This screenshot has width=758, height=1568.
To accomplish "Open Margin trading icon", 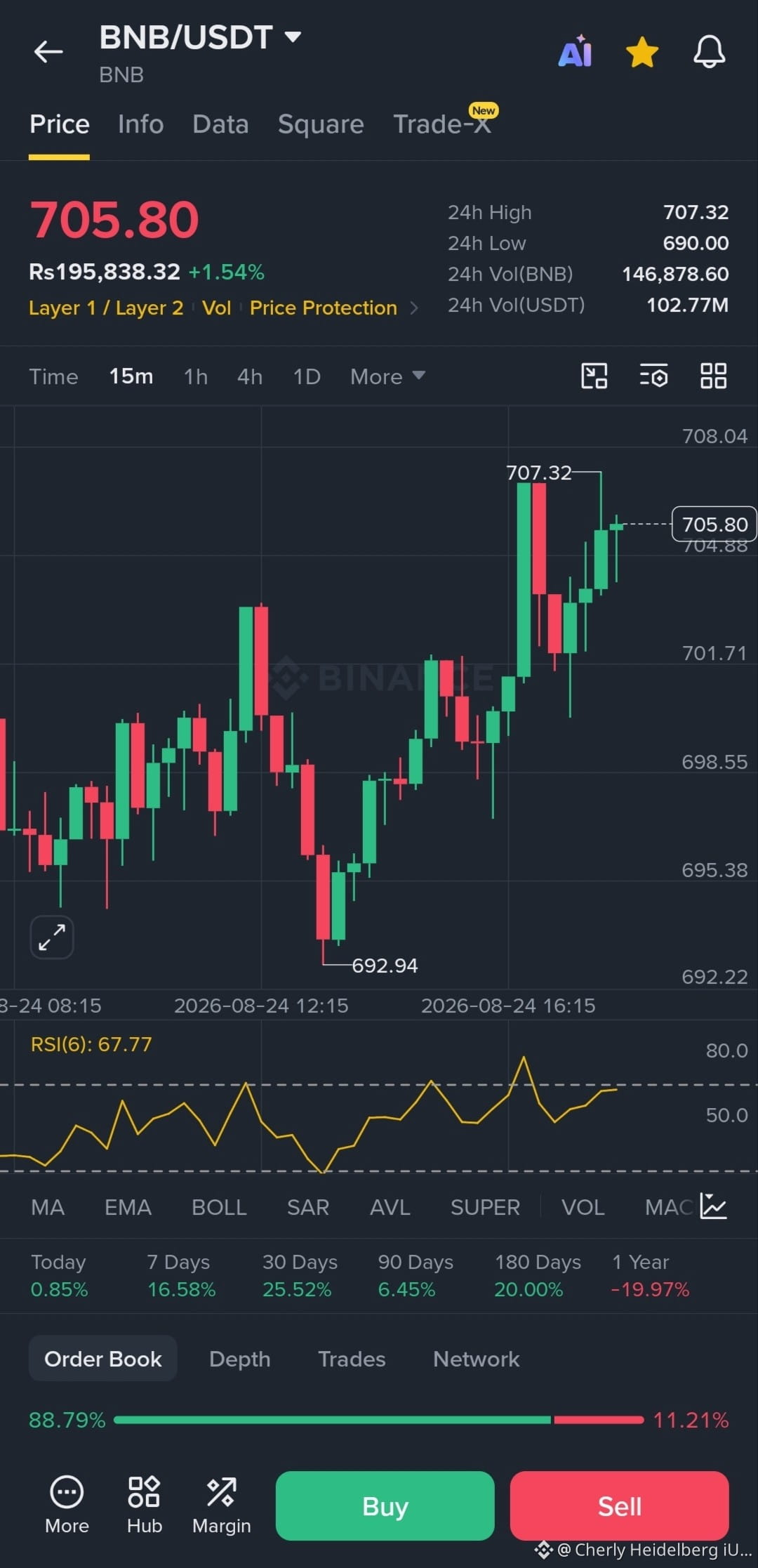I will click(x=222, y=1505).
